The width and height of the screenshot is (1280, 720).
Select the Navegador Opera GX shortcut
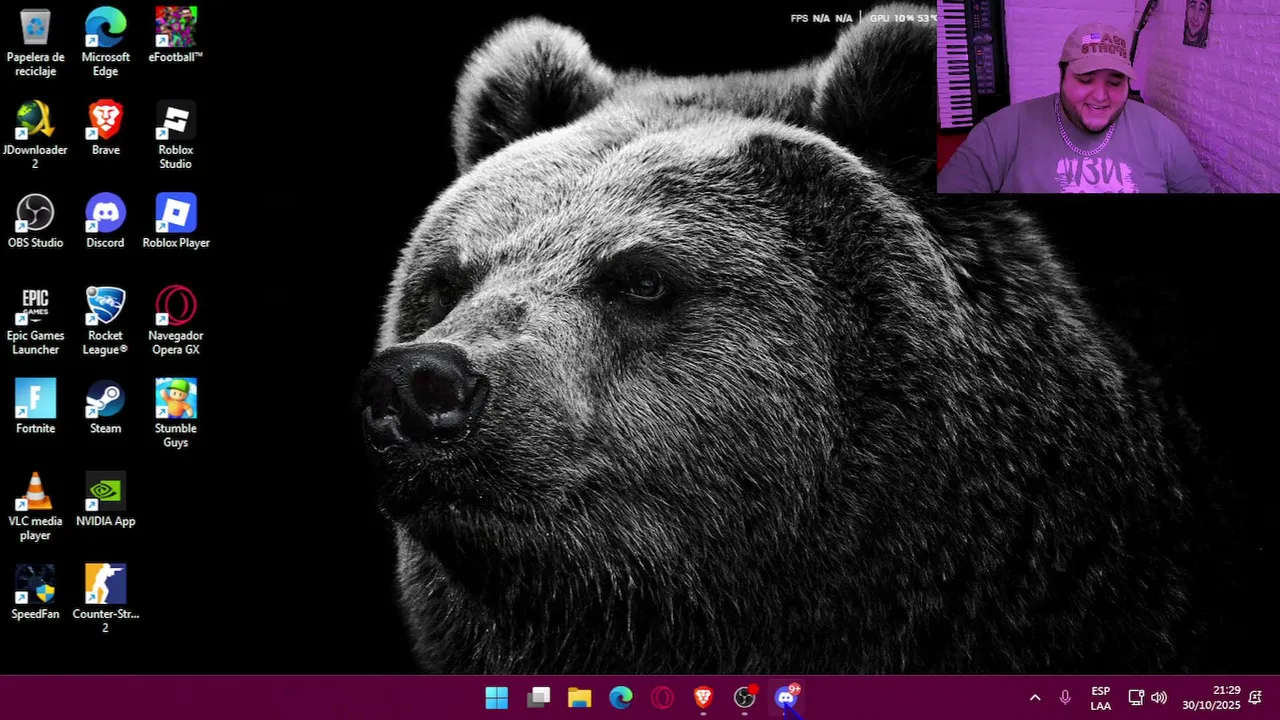[x=175, y=321]
